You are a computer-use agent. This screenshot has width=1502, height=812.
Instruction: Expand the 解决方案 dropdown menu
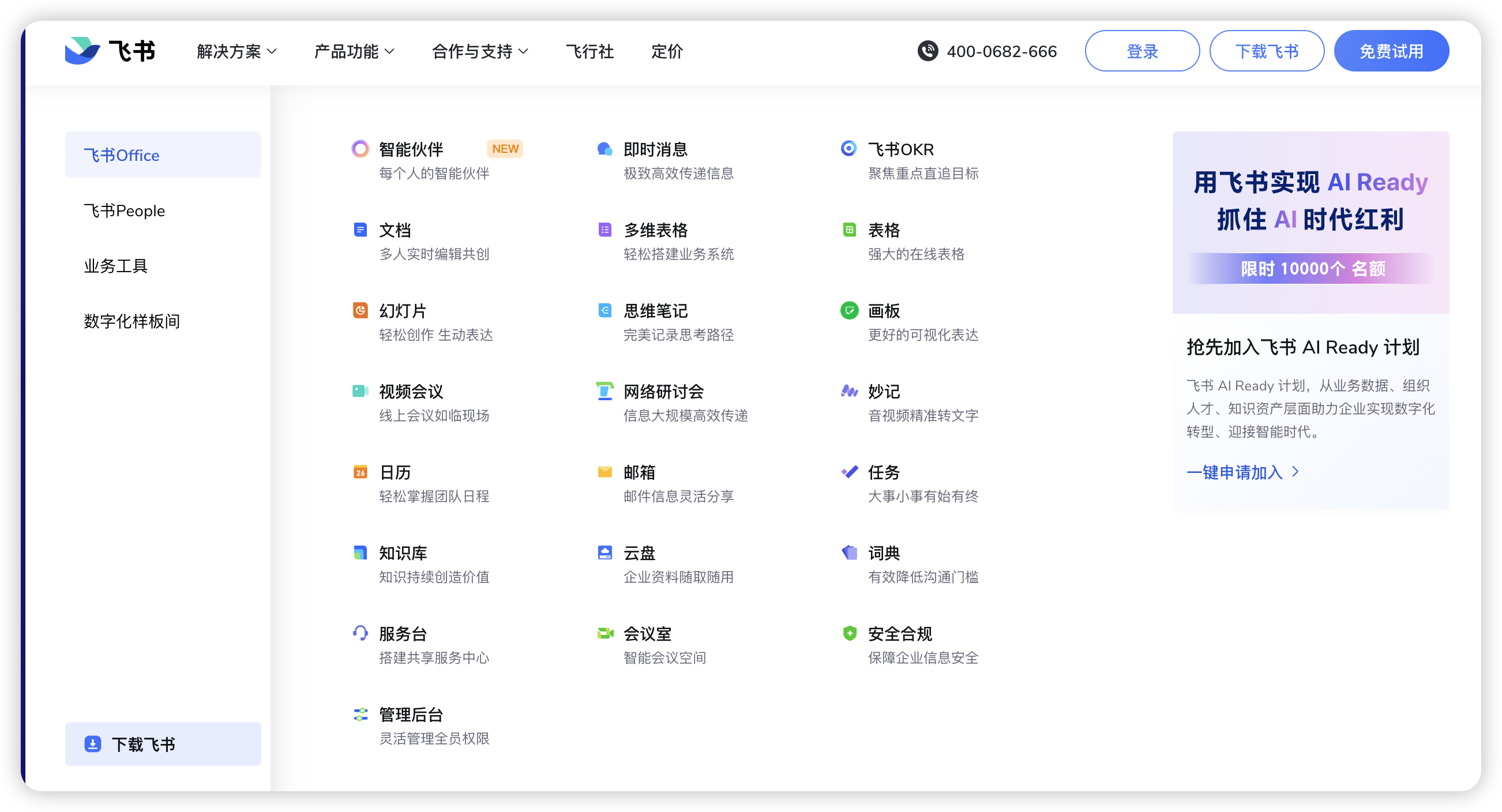[236, 51]
